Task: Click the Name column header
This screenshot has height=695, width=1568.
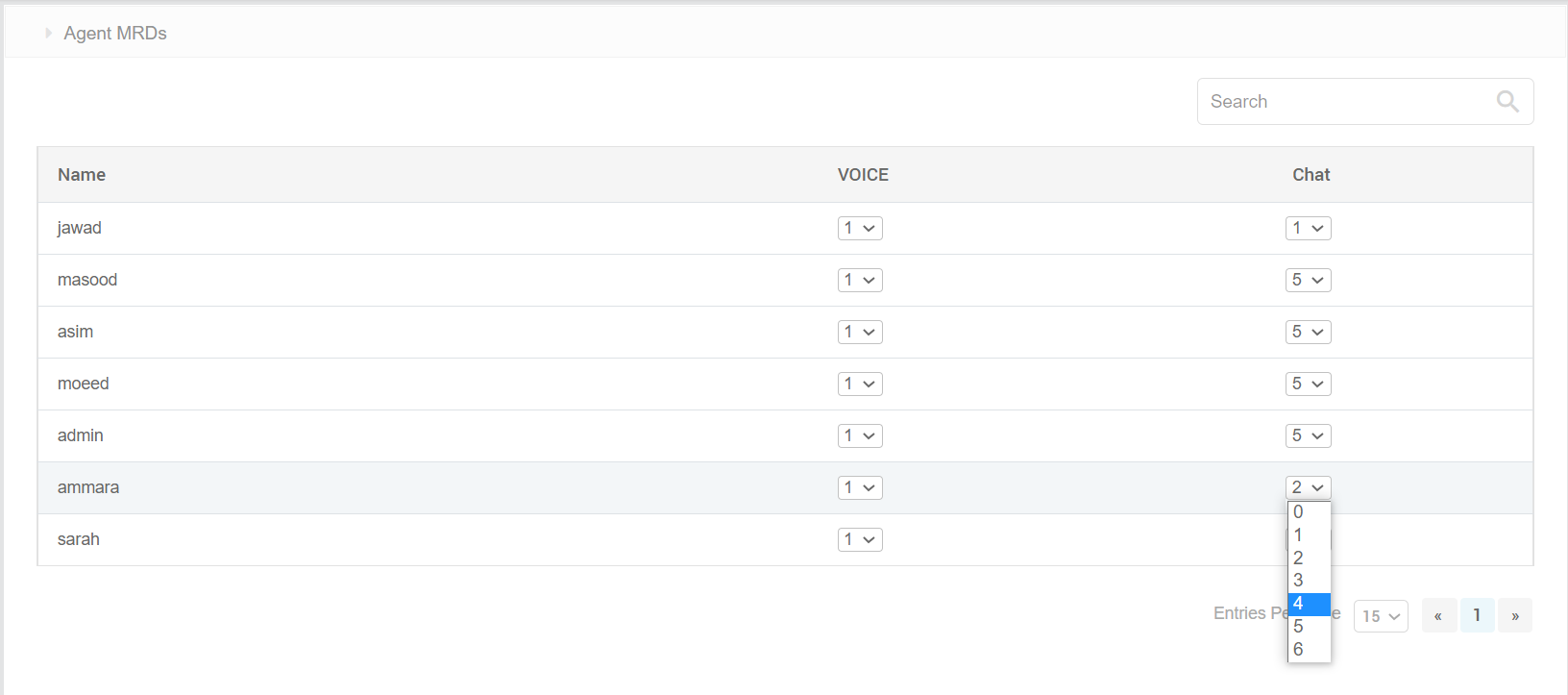Action: pos(82,175)
